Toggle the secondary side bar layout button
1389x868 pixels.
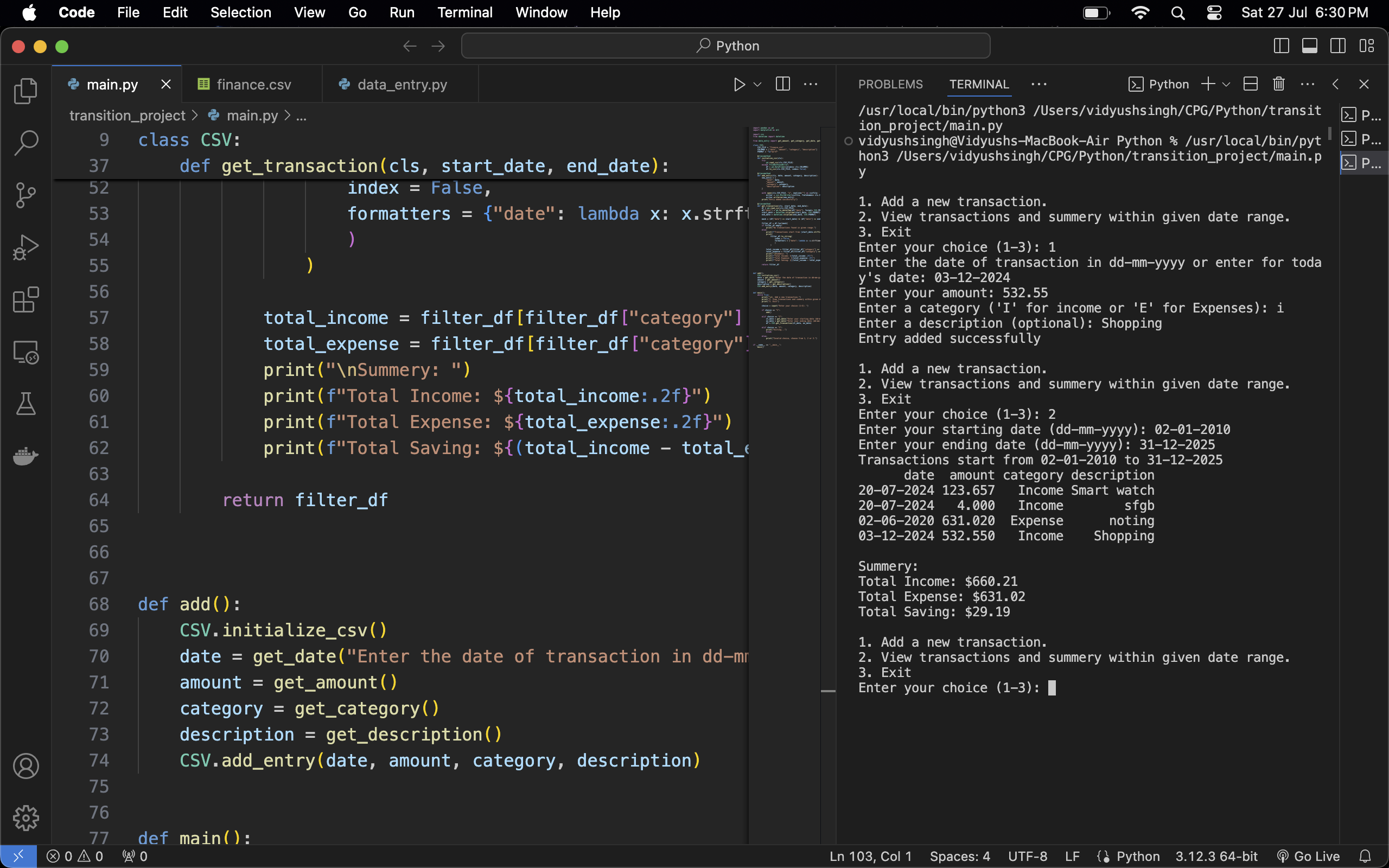coord(1338,46)
